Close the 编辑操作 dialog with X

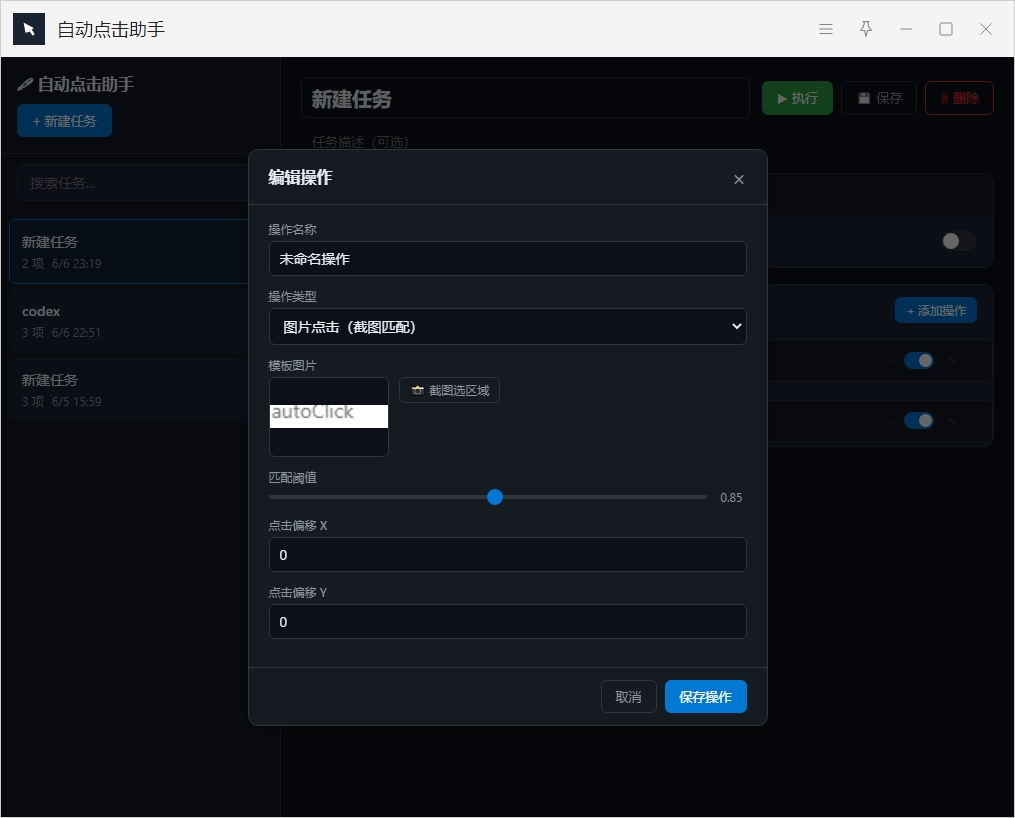pyautogui.click(x=739, y=179)
